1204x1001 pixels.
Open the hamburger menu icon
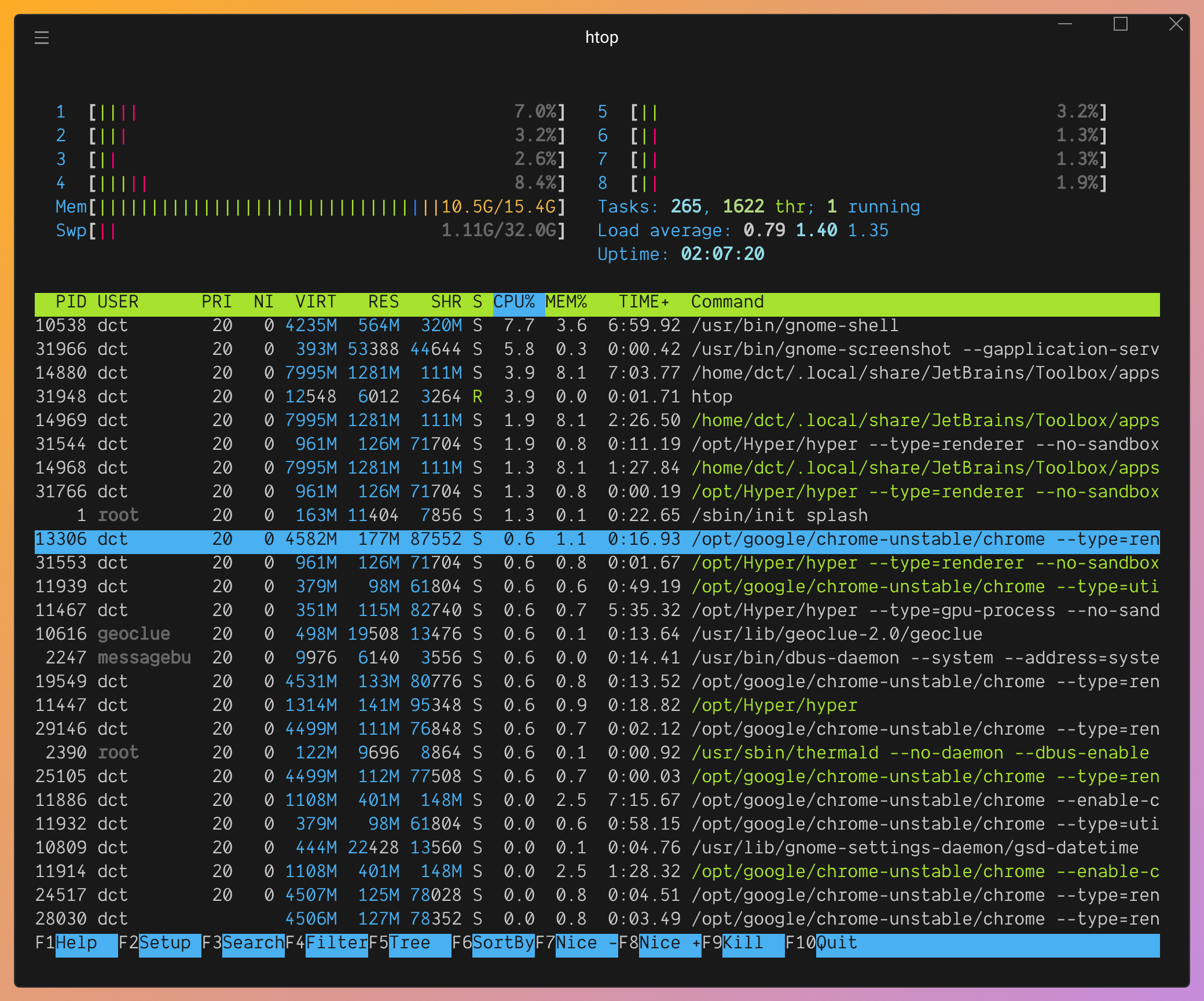pyautogui.click(x=42, y=38)
